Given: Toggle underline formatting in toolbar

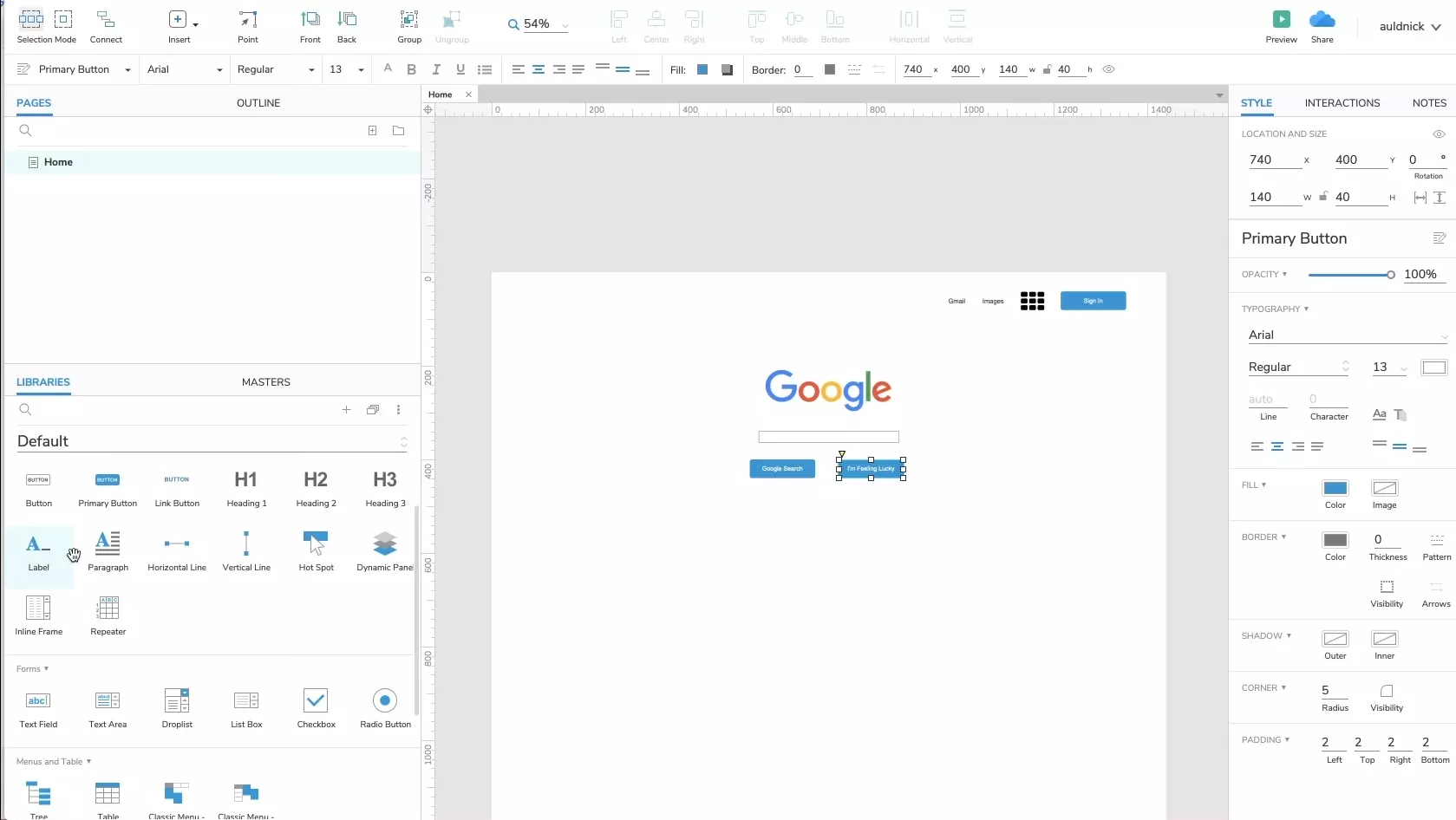Looking at the screenshot, I should (x=460, y=69).
